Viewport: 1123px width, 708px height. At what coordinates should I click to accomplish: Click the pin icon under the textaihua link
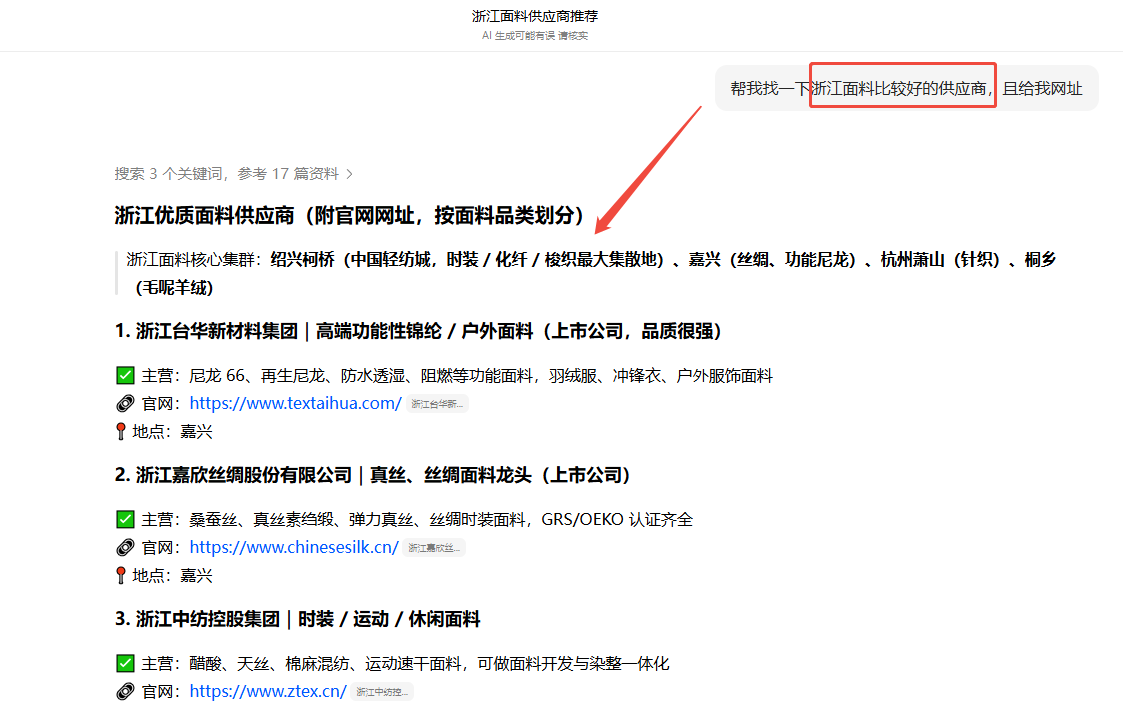click(121, 432)
